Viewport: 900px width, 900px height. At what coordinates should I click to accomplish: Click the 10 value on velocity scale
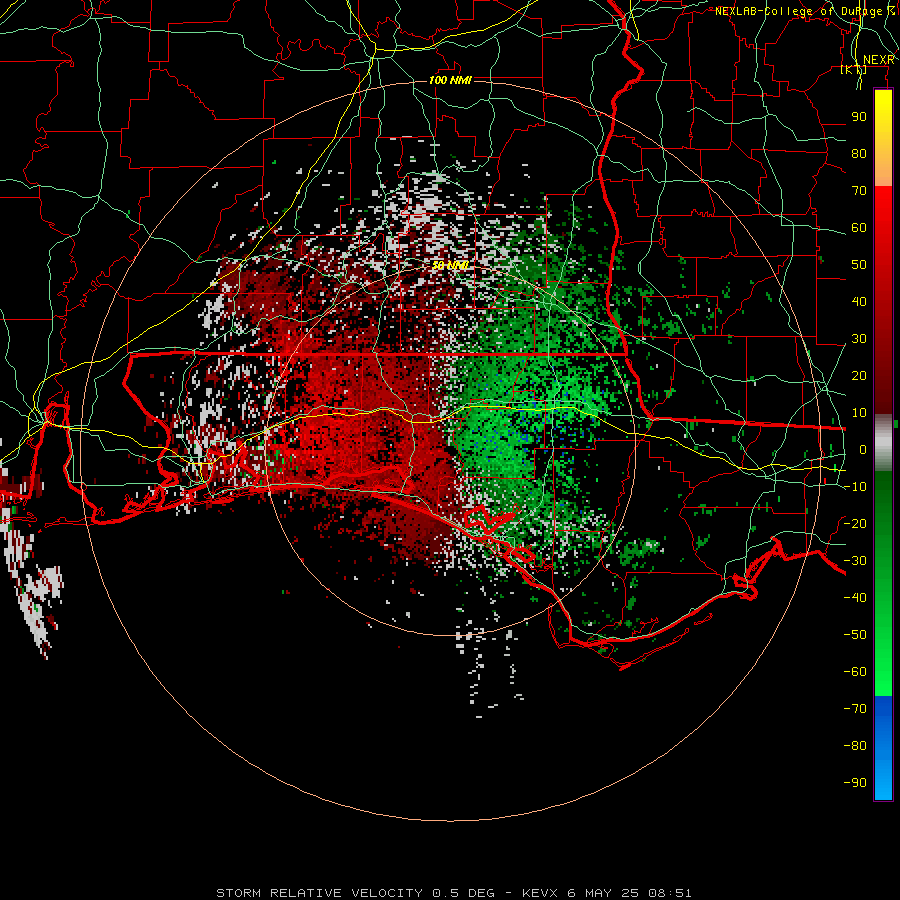click(859, 413)
